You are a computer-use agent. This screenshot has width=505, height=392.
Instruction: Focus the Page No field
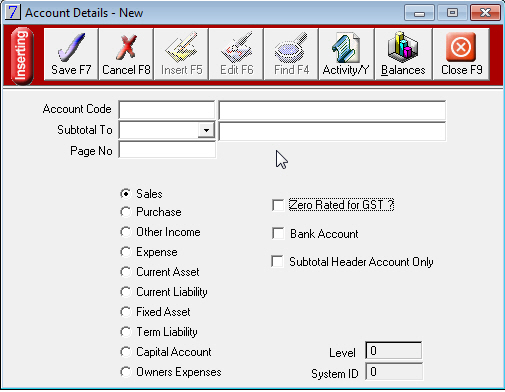[x=167, y=150]
